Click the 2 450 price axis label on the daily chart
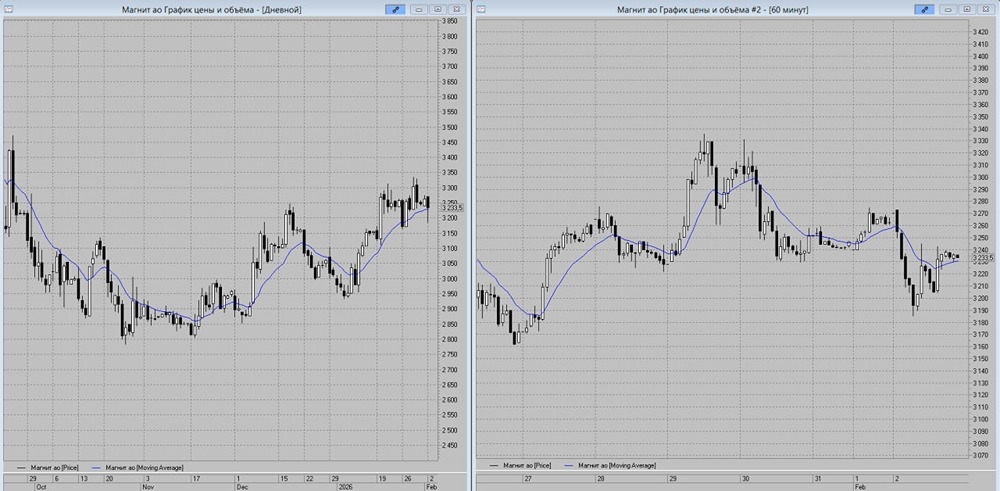 (450, 445)
